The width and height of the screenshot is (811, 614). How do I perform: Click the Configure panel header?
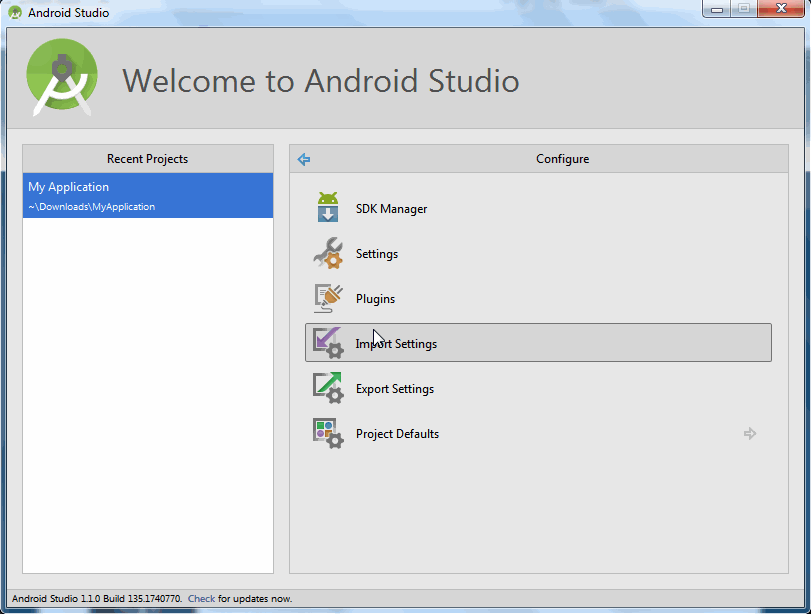pyautogui.click(x=562, y=158)
